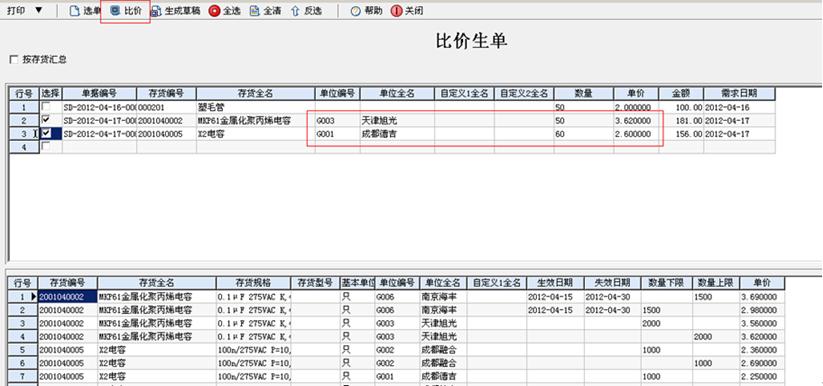Click the 000201 inventory code cell
This screenshot has width=823, height=386.
pos(166,107)
